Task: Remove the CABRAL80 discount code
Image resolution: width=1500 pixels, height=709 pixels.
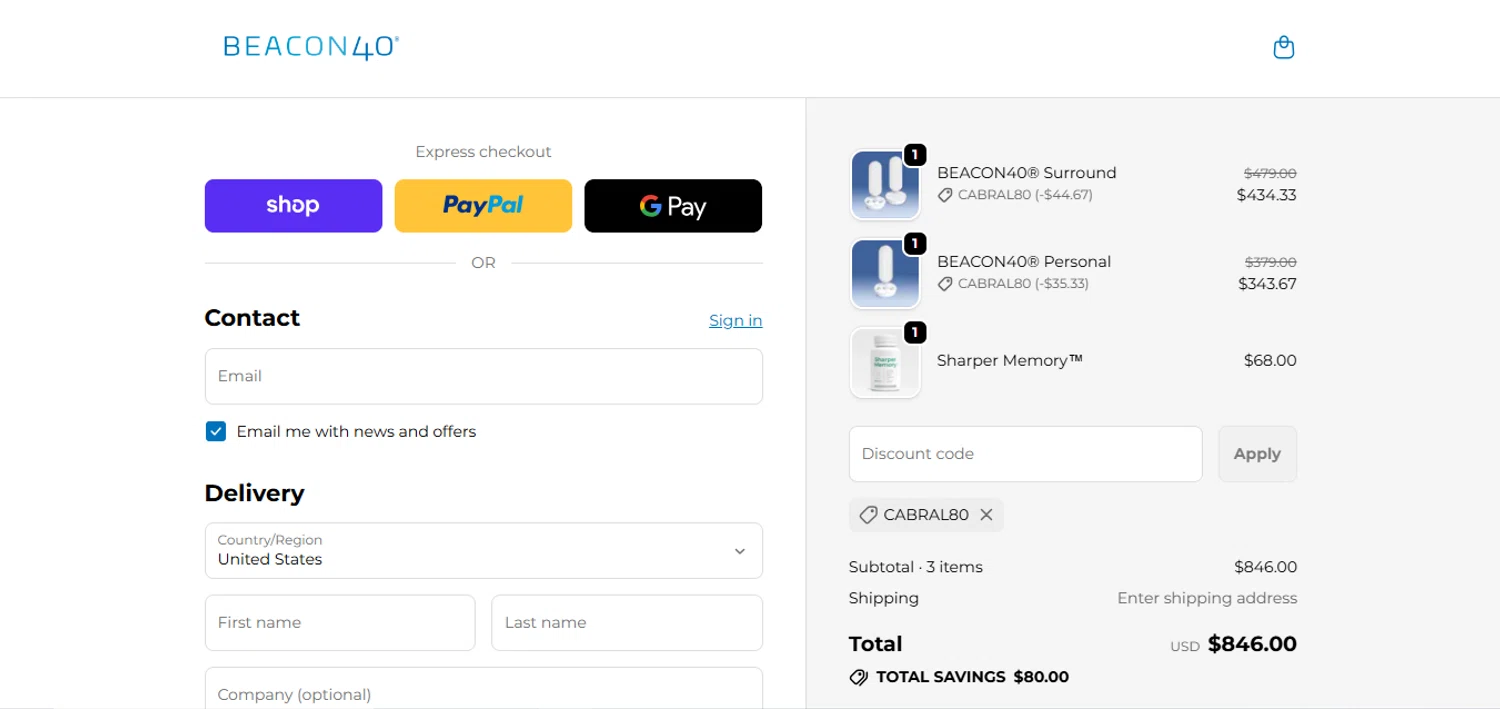Action: 986,515
